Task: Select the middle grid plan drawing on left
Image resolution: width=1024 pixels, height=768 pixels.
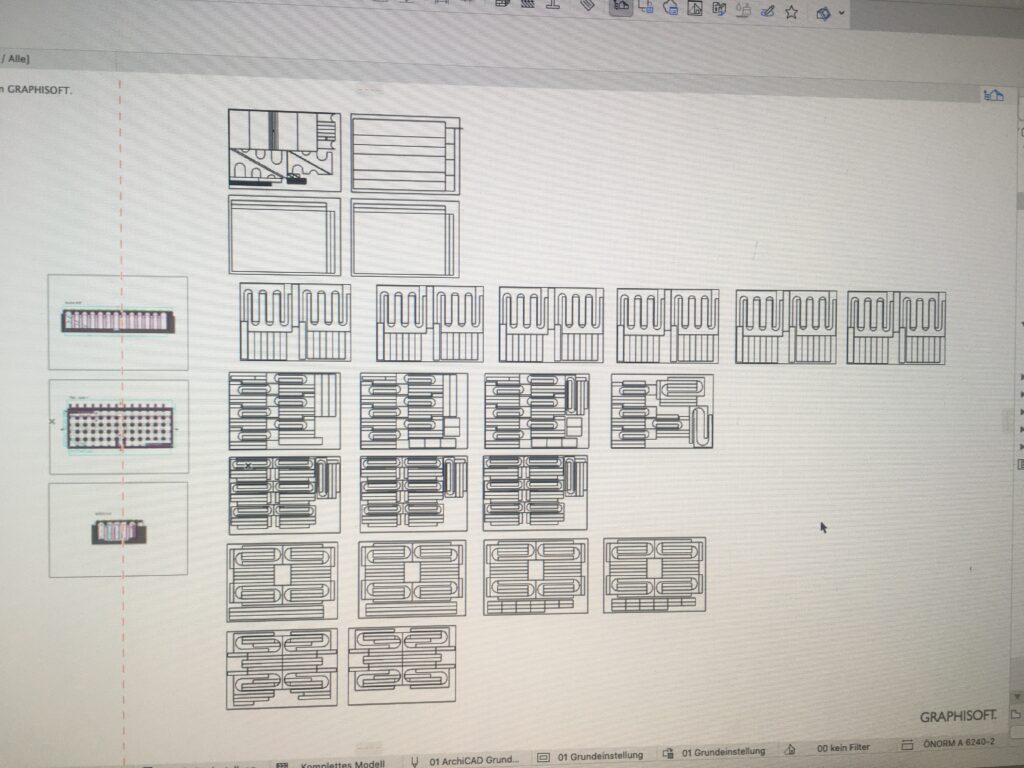Action: (x=118, y=426)
